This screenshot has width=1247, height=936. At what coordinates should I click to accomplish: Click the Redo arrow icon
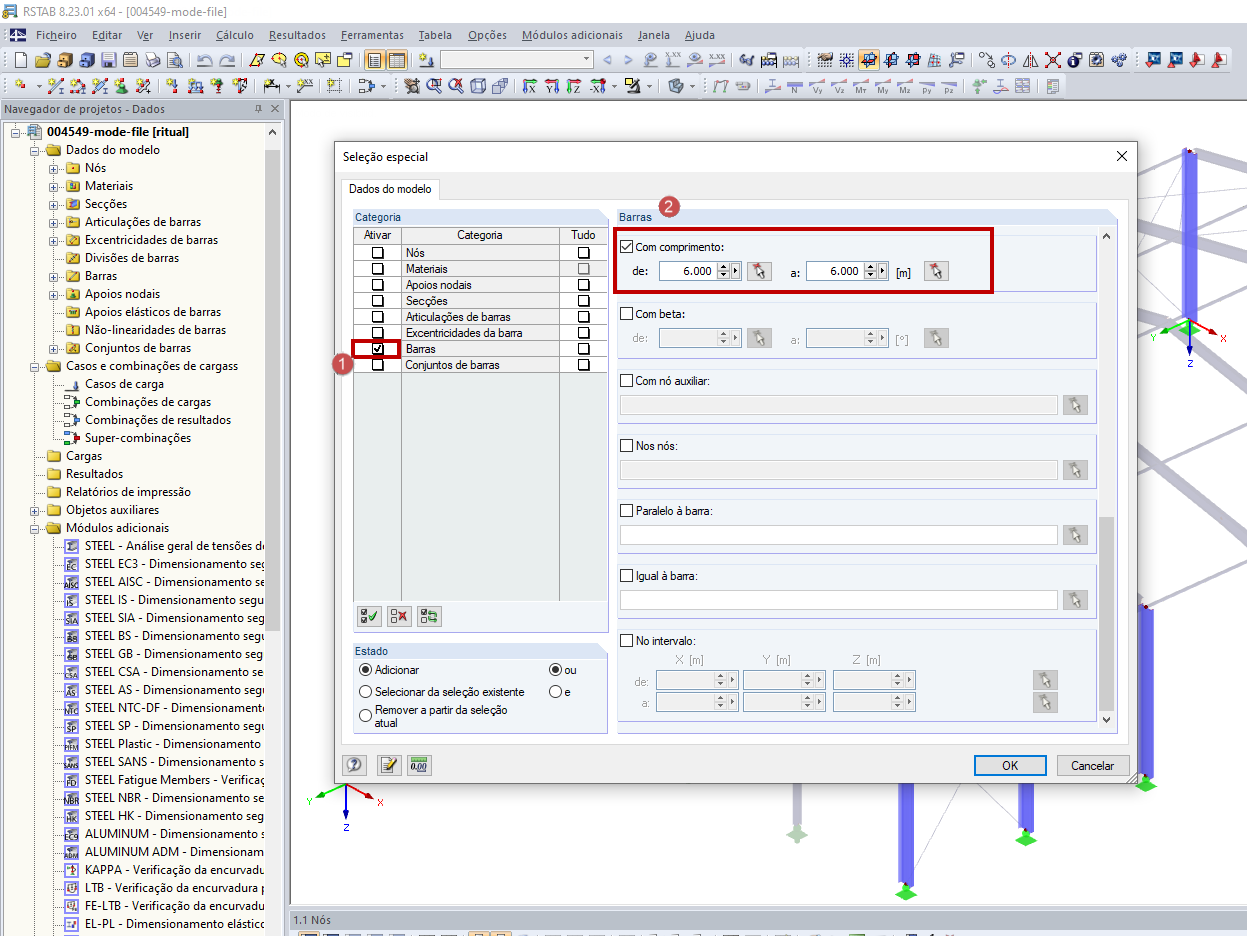click(x=227, y=60)
